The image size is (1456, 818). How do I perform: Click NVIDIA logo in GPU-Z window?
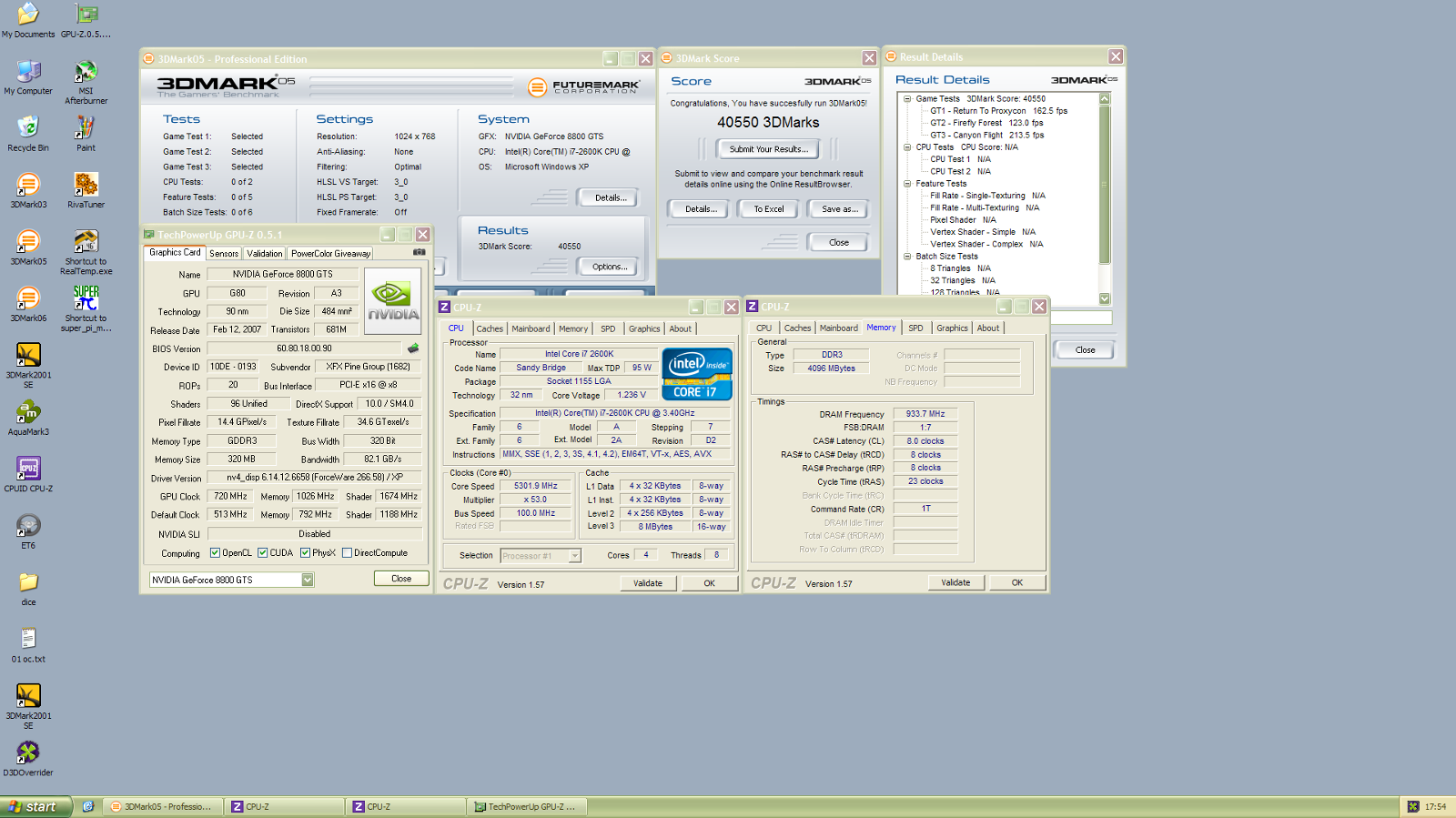tap(393, 302)
